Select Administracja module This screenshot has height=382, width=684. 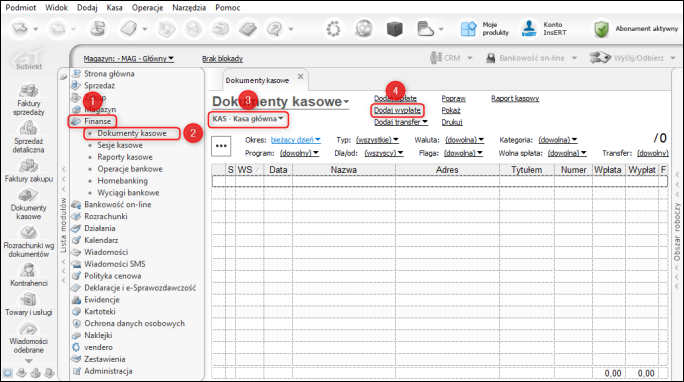coord(108,371)
